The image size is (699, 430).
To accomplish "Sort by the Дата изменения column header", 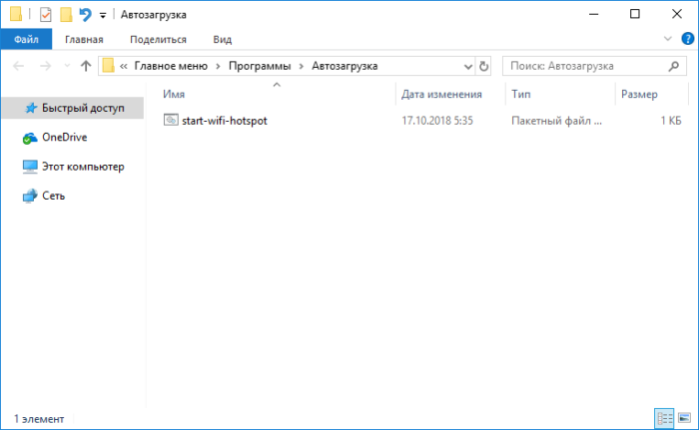I will point(441,94).
